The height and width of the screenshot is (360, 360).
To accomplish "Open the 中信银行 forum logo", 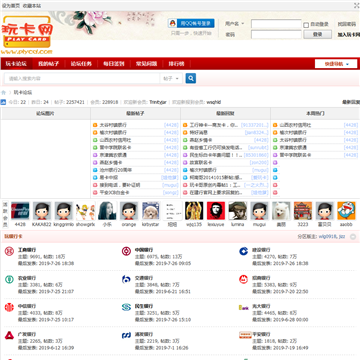I will point(9,307).
